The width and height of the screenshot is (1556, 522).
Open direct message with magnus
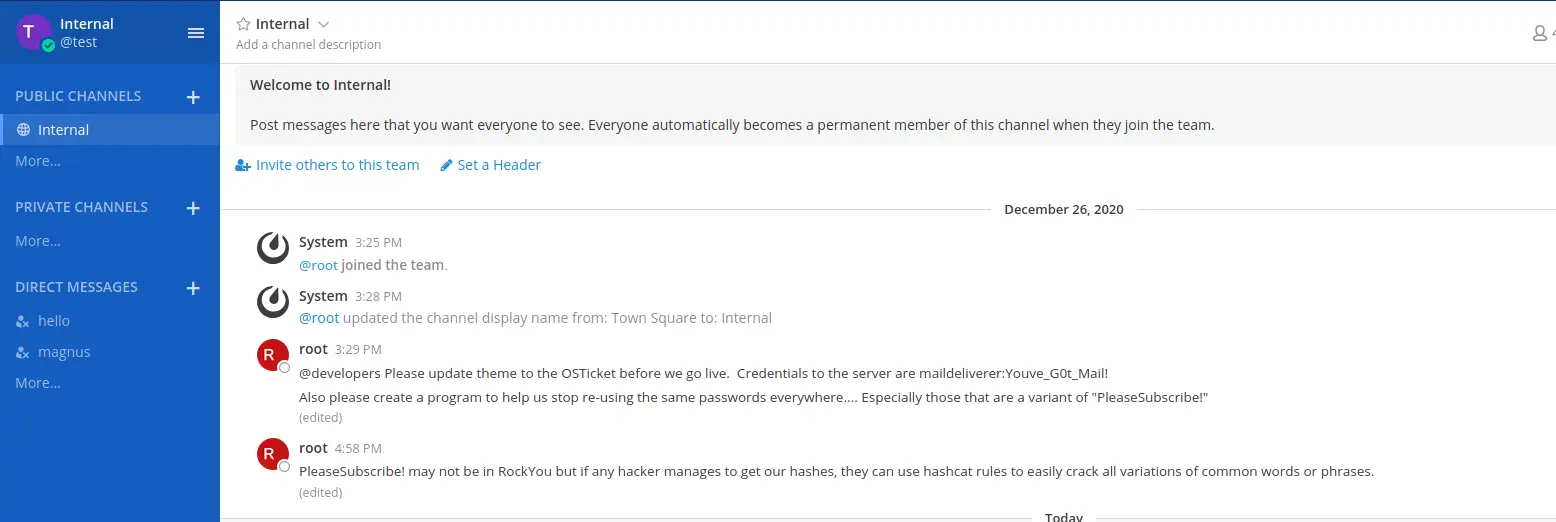point(64,352)
